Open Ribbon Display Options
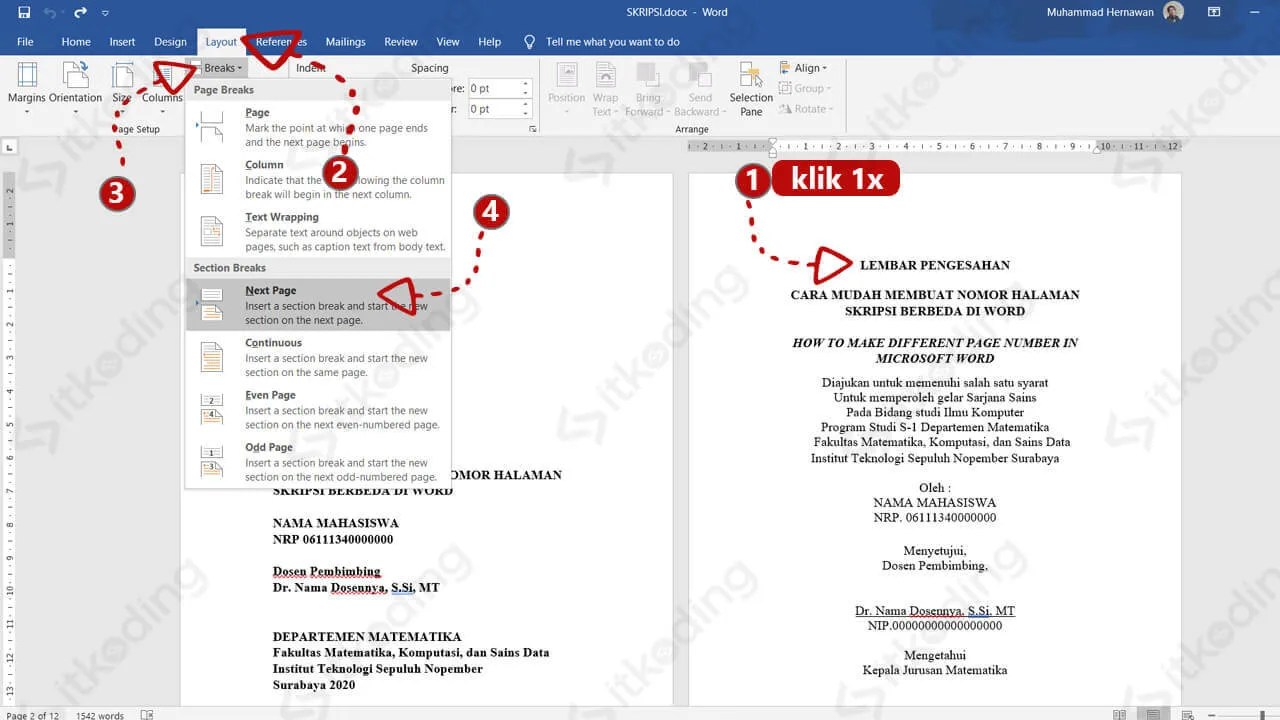The width and height of the screenshot is (1280, 720). (x=1214, y=13)
